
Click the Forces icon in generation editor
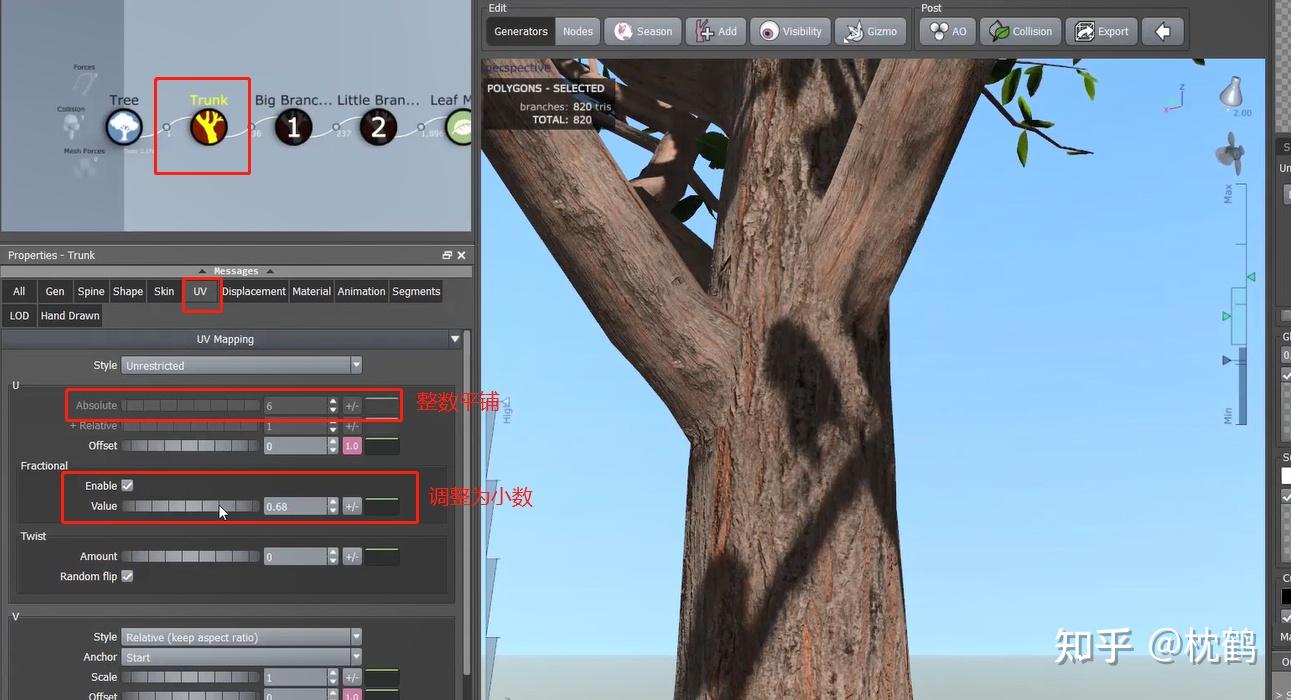click(84, 86)
